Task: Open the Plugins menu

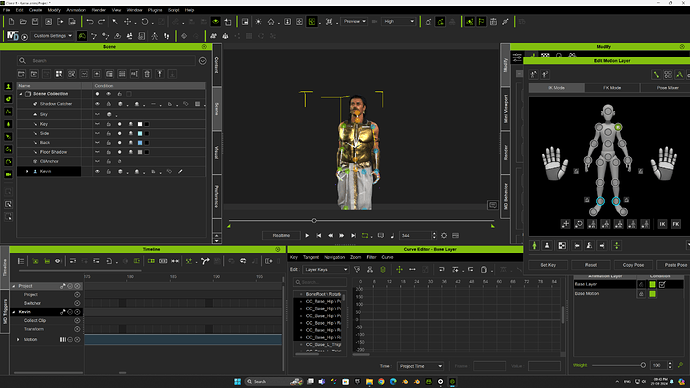Action: click(155, 10)
